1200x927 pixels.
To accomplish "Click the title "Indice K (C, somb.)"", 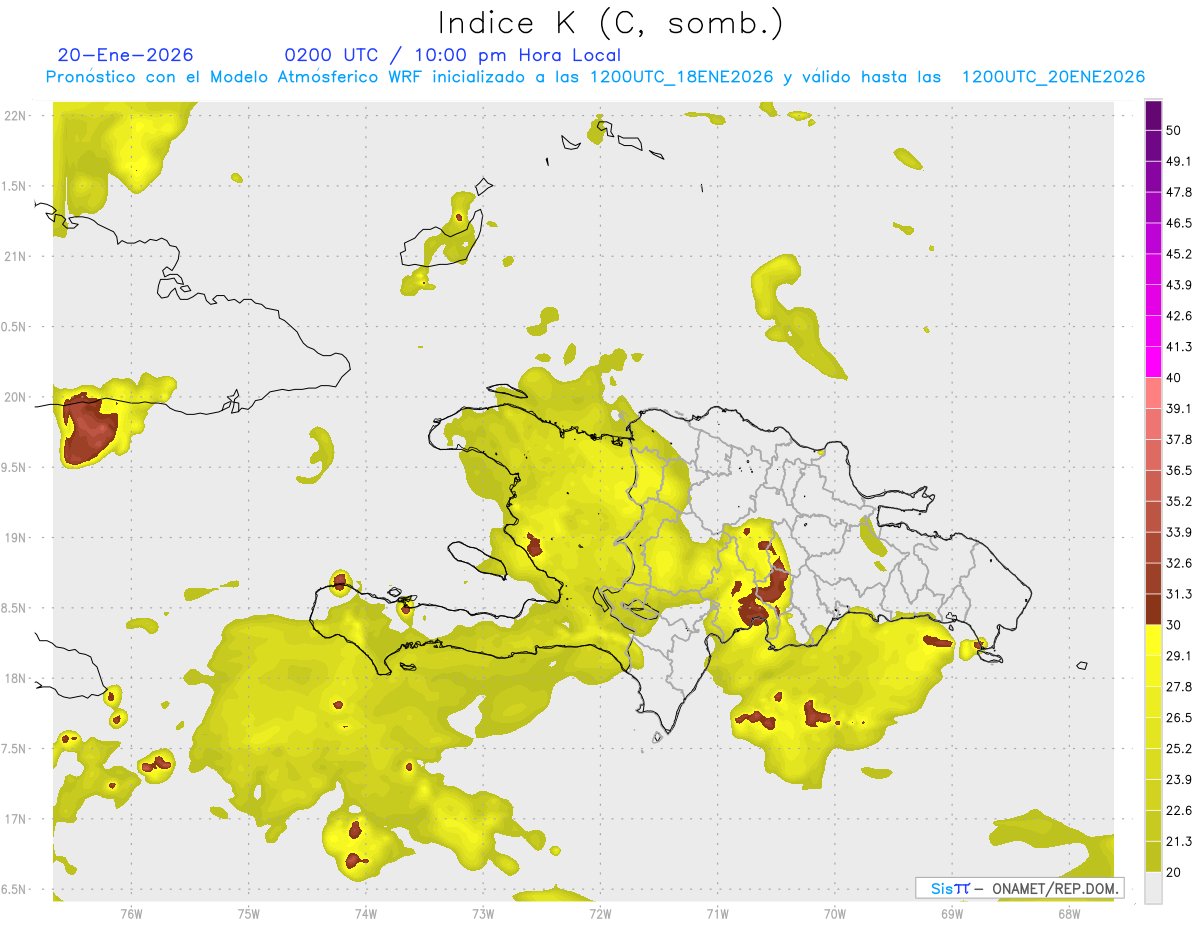I will tap(609, 23).
